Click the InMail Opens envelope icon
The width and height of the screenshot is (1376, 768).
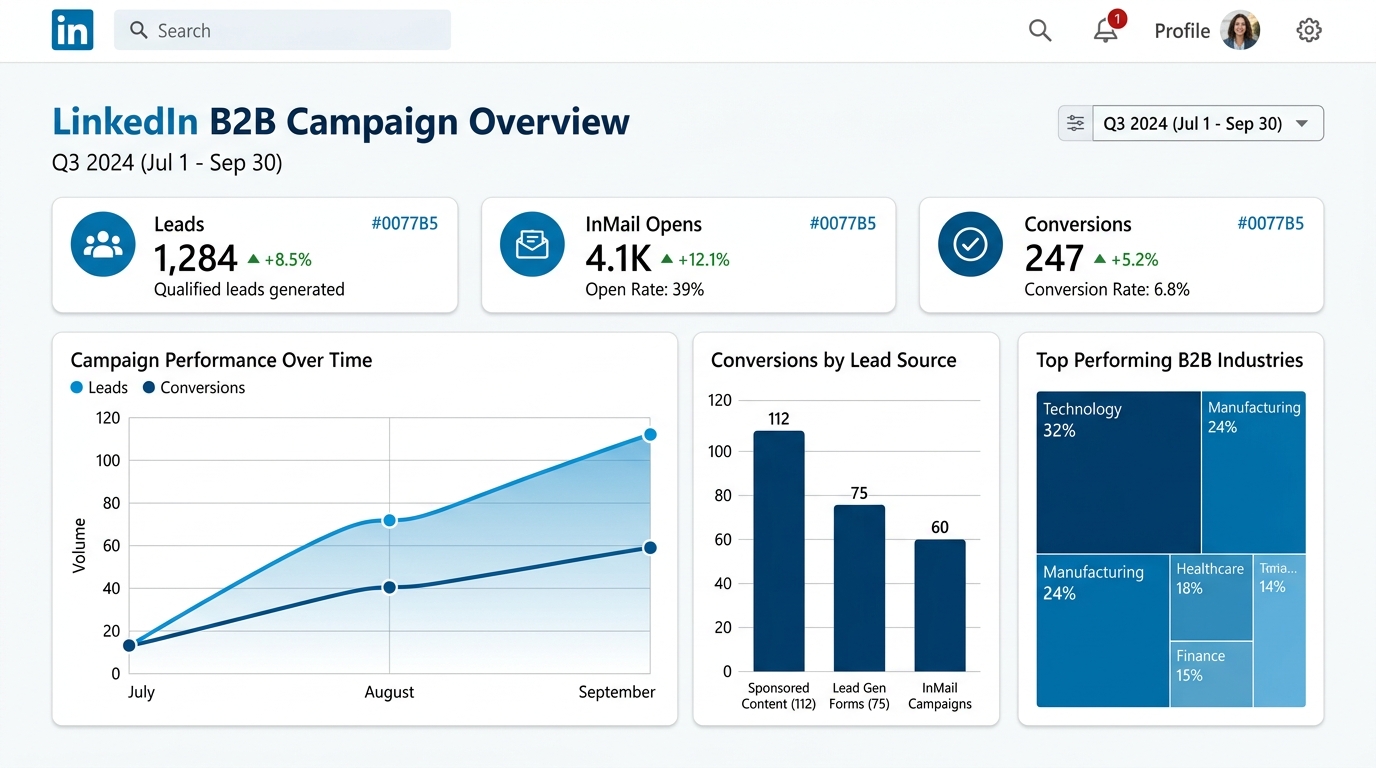coord(532,244)
